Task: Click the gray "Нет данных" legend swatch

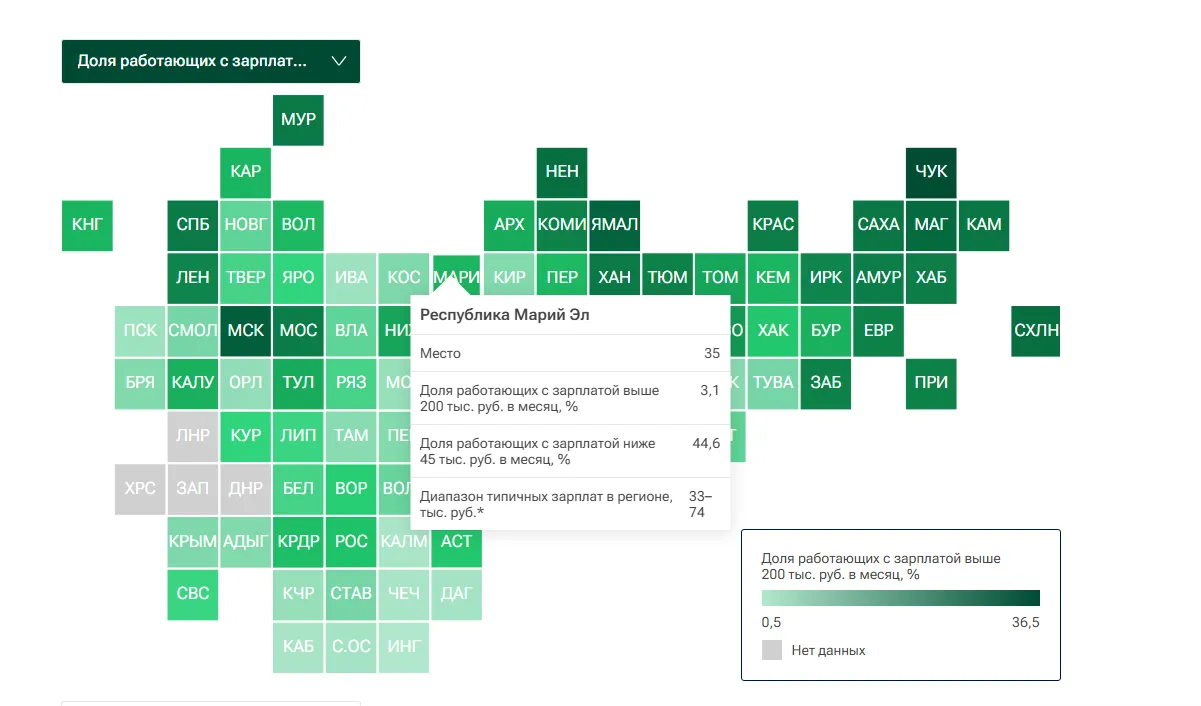Action: (772, 650)
